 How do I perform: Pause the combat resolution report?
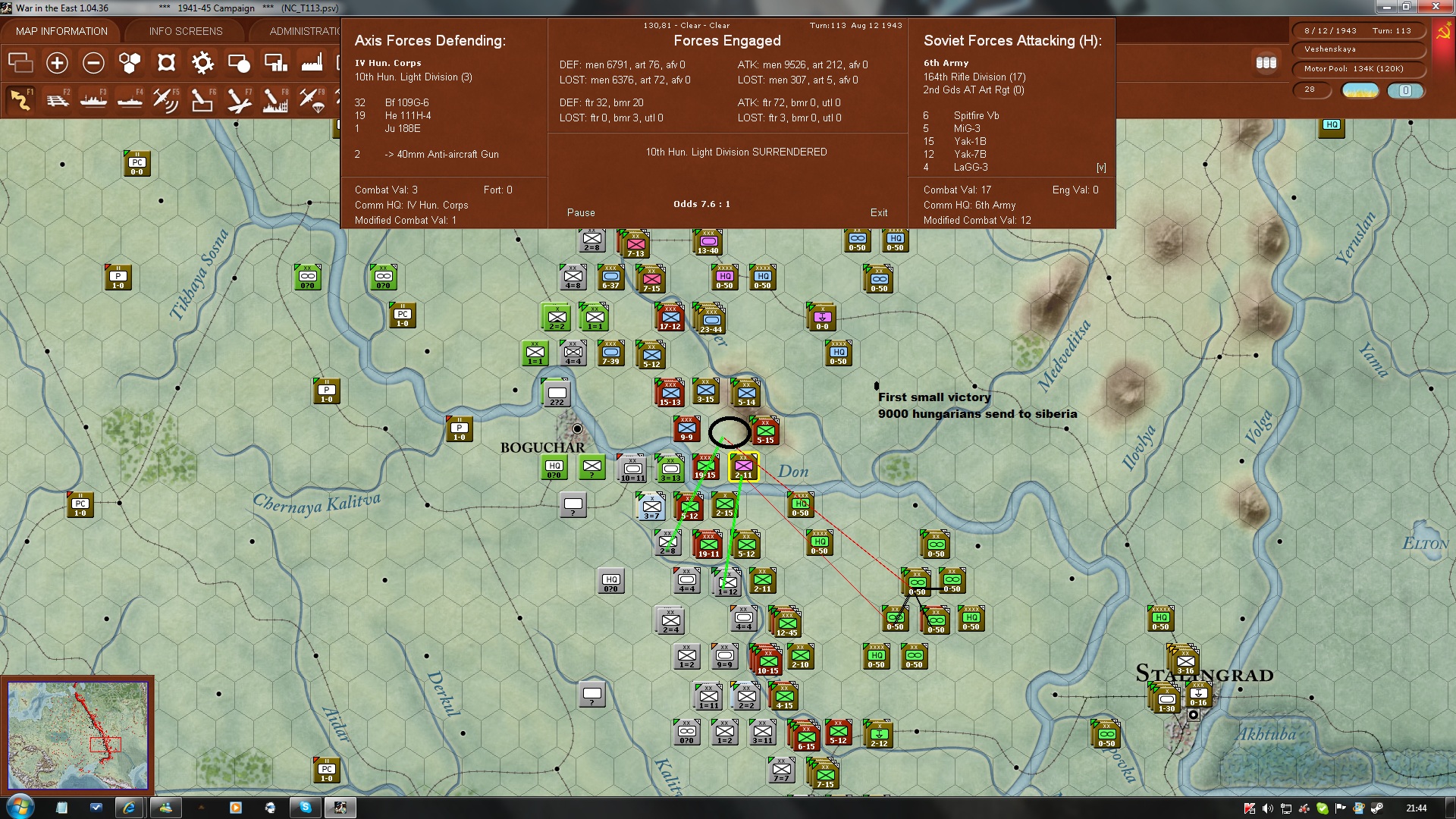click(x=581, y=213)
